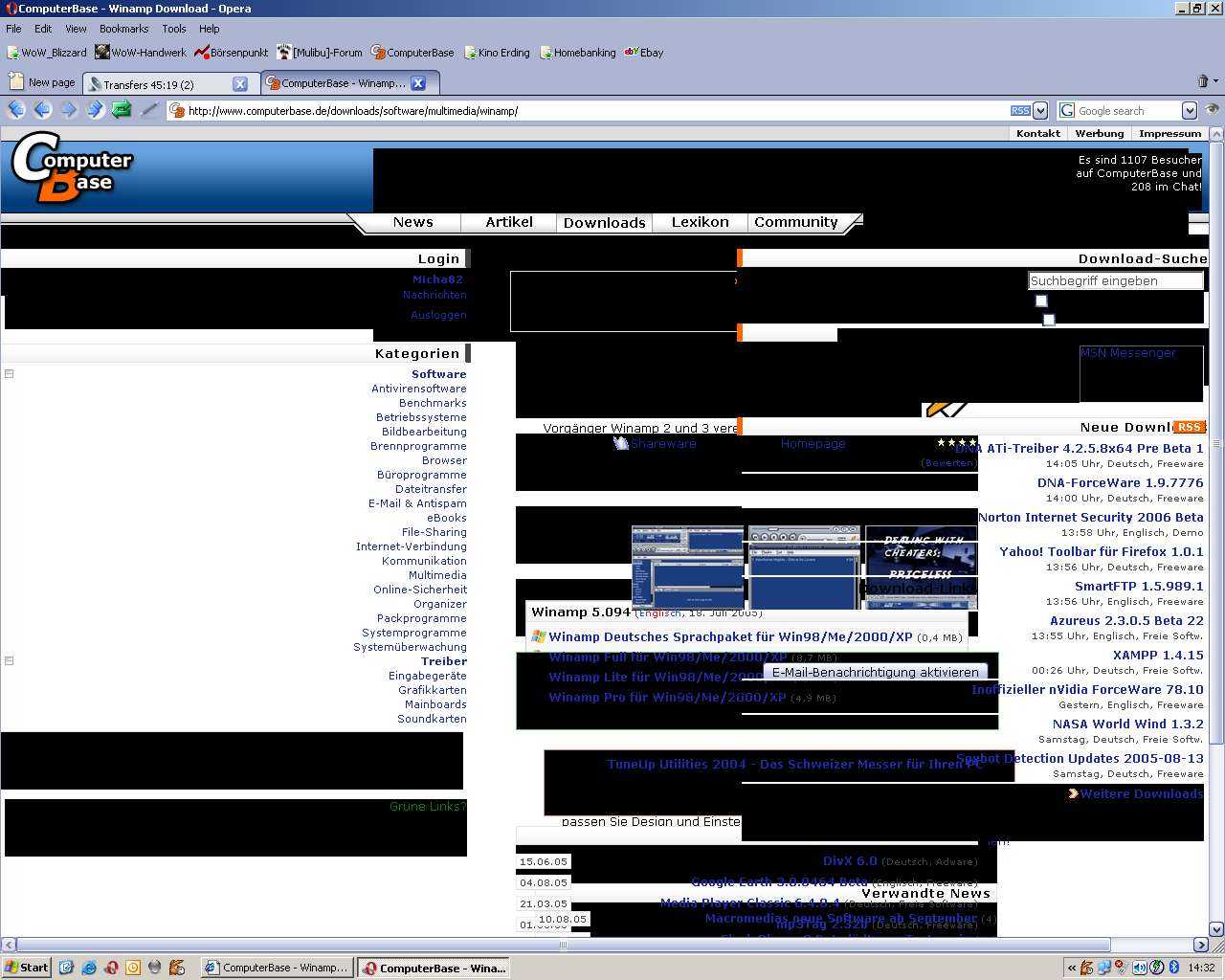Open the Lexikon site section
Screen dimensions: 1225x980
point(700,222)
